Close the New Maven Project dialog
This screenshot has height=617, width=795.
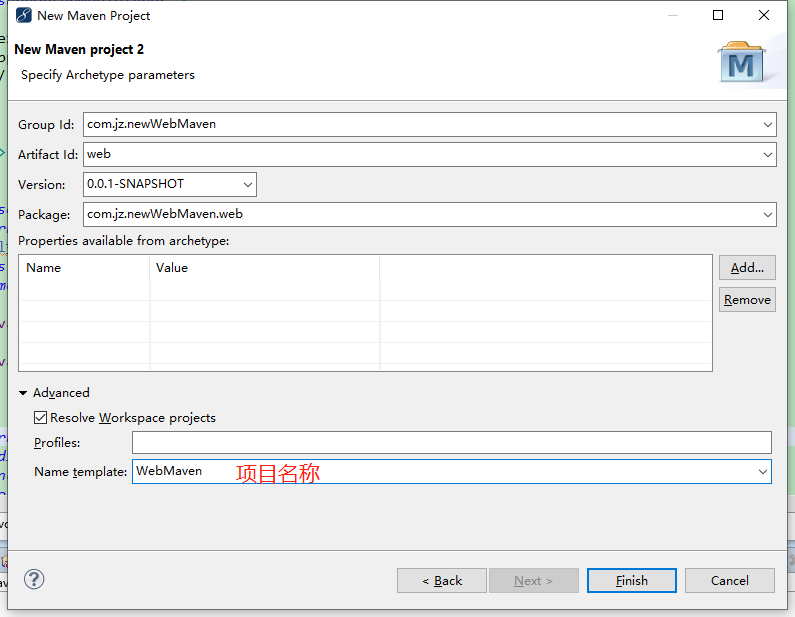tap(764, 15)
